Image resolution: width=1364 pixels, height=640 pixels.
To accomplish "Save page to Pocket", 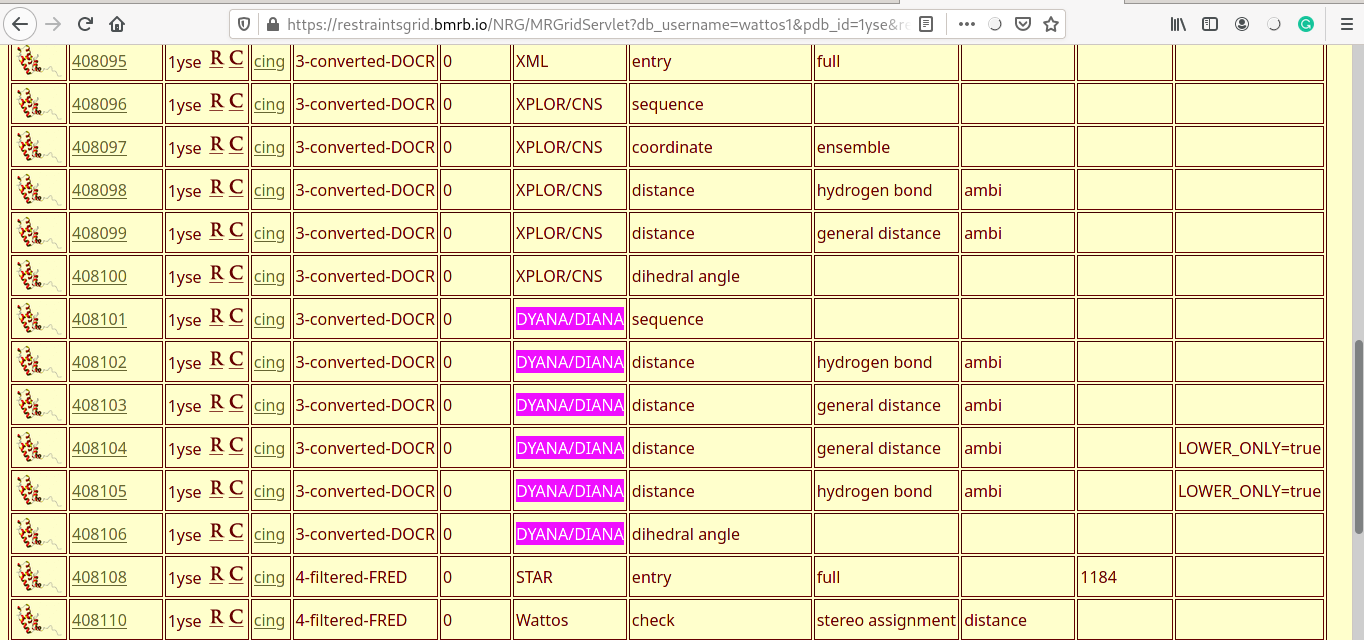I will pos(1023,24).
